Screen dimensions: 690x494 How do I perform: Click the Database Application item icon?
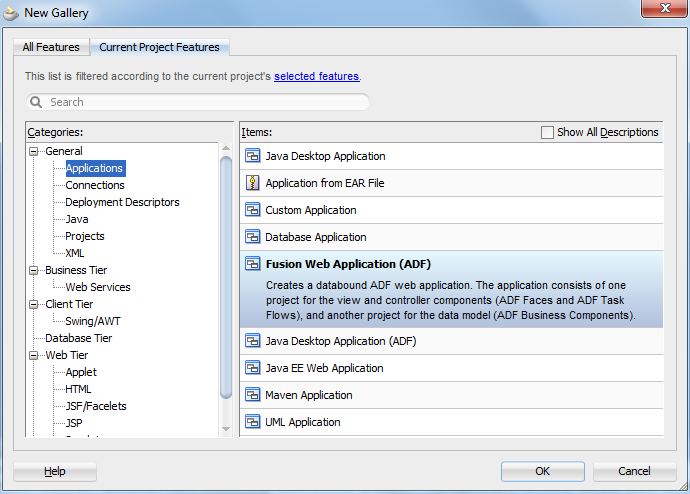click(x=253, y=237)
